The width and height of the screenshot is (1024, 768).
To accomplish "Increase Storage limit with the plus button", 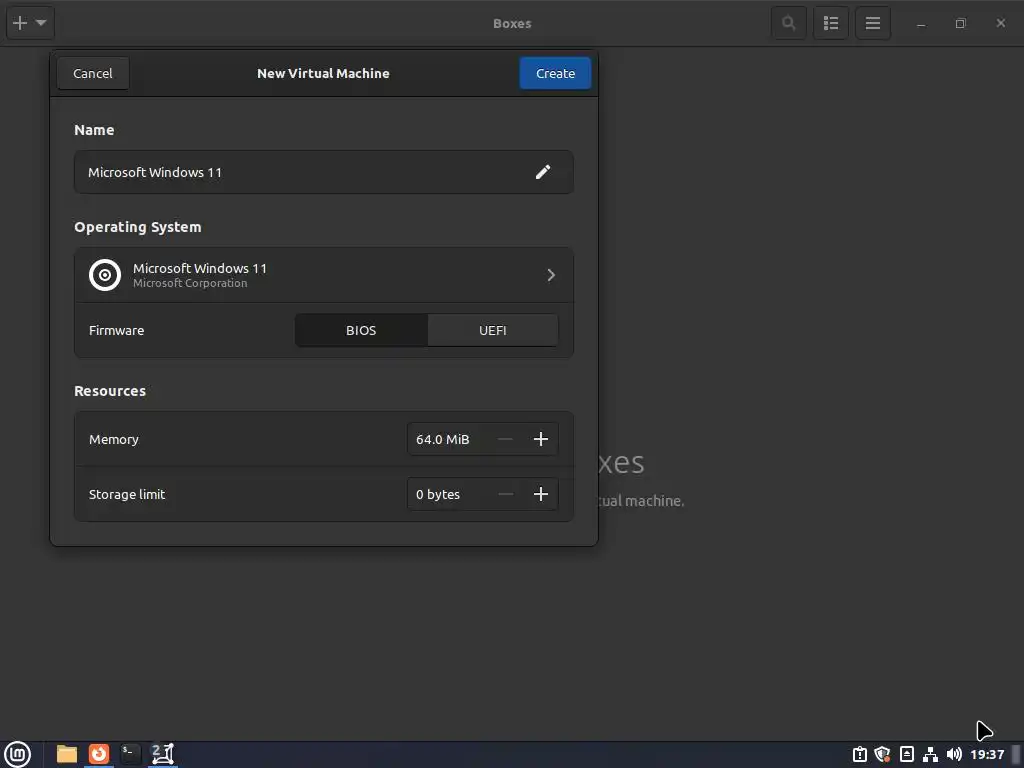I will pos(541,494).
